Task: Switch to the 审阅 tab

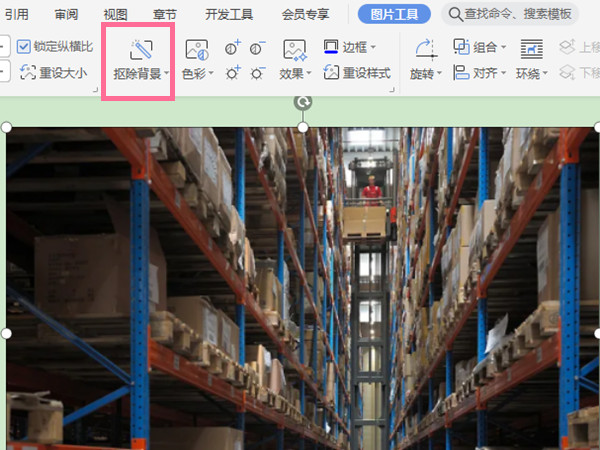Action: click(x=66, y=15)
